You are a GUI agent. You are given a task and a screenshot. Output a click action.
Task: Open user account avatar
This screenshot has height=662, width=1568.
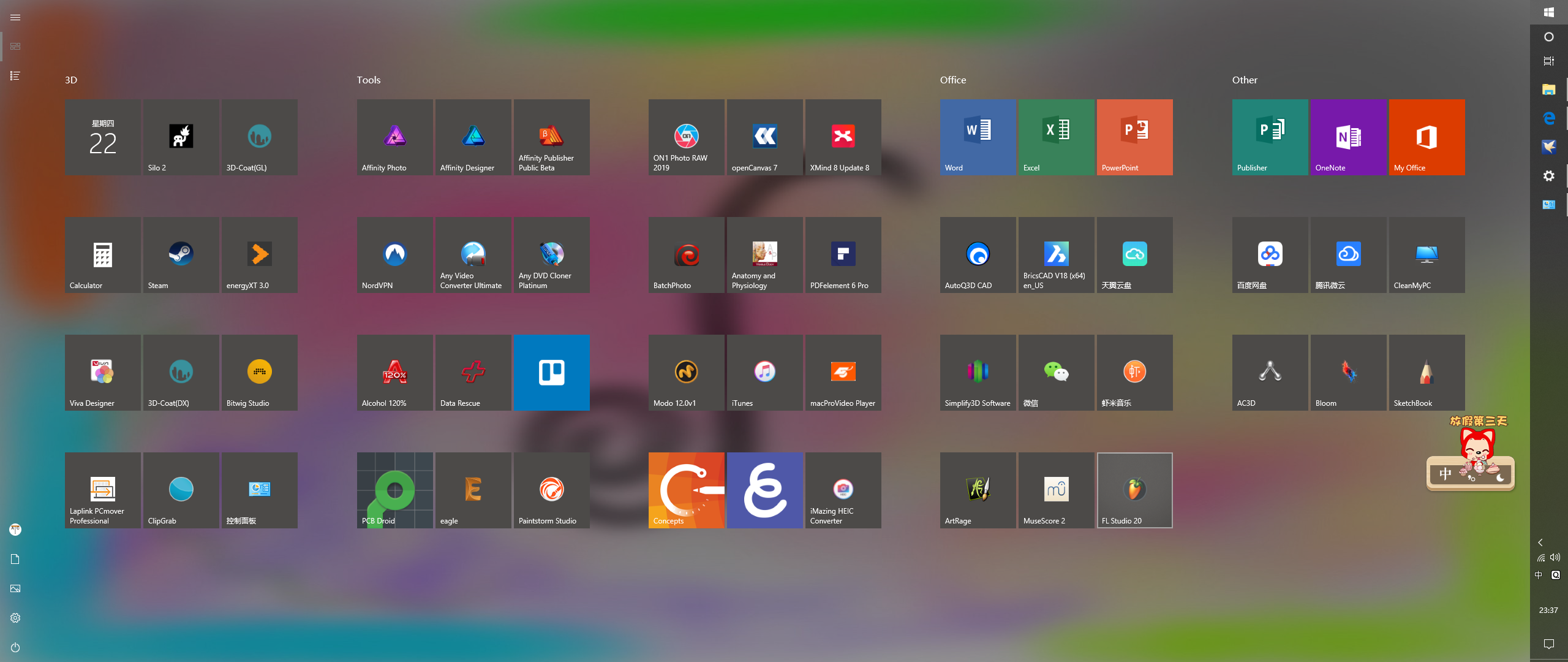(15, 530)
